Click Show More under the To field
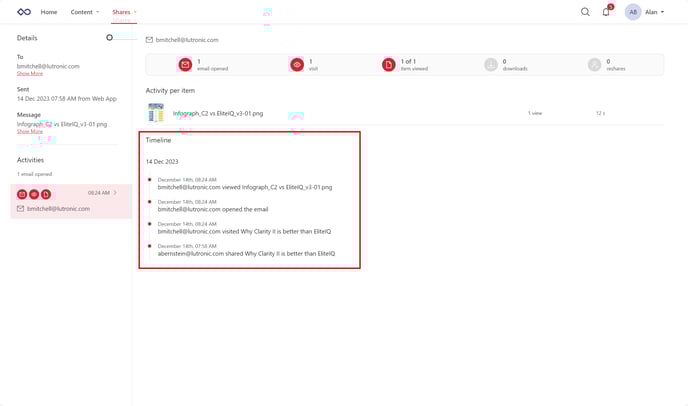688x406 pixels. (30, 73)
